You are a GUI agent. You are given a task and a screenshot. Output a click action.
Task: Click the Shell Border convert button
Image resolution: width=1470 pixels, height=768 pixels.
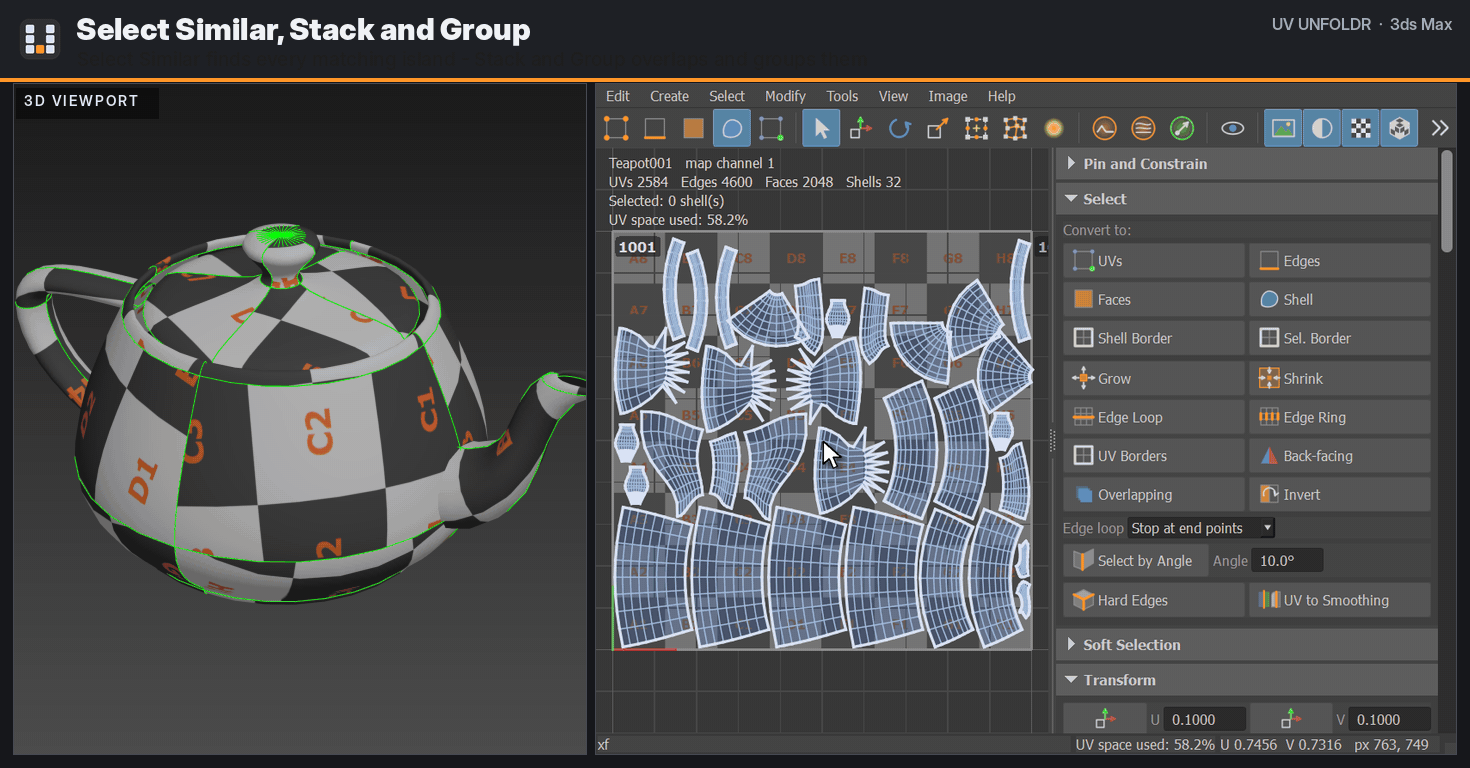(1154, 338)
